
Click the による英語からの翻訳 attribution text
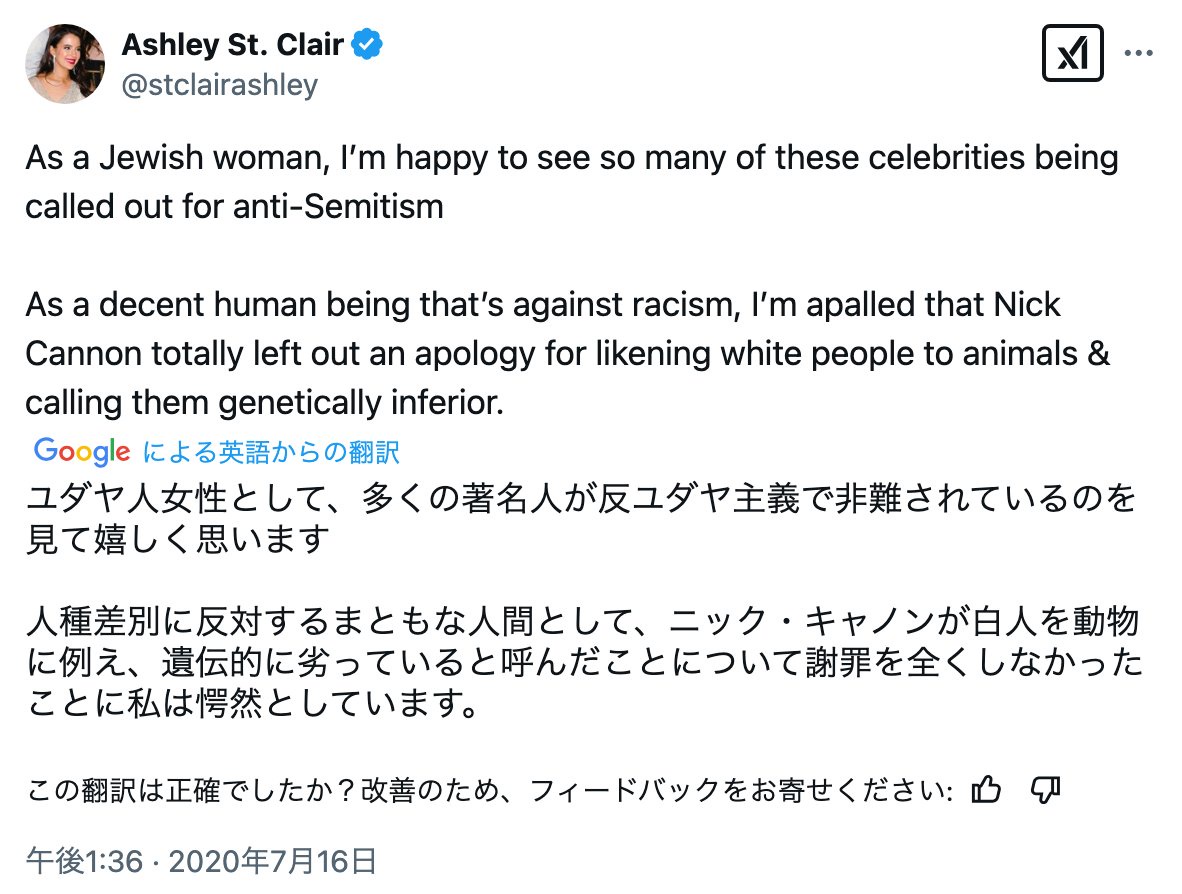pyautogui.click(x=271, y=452)
